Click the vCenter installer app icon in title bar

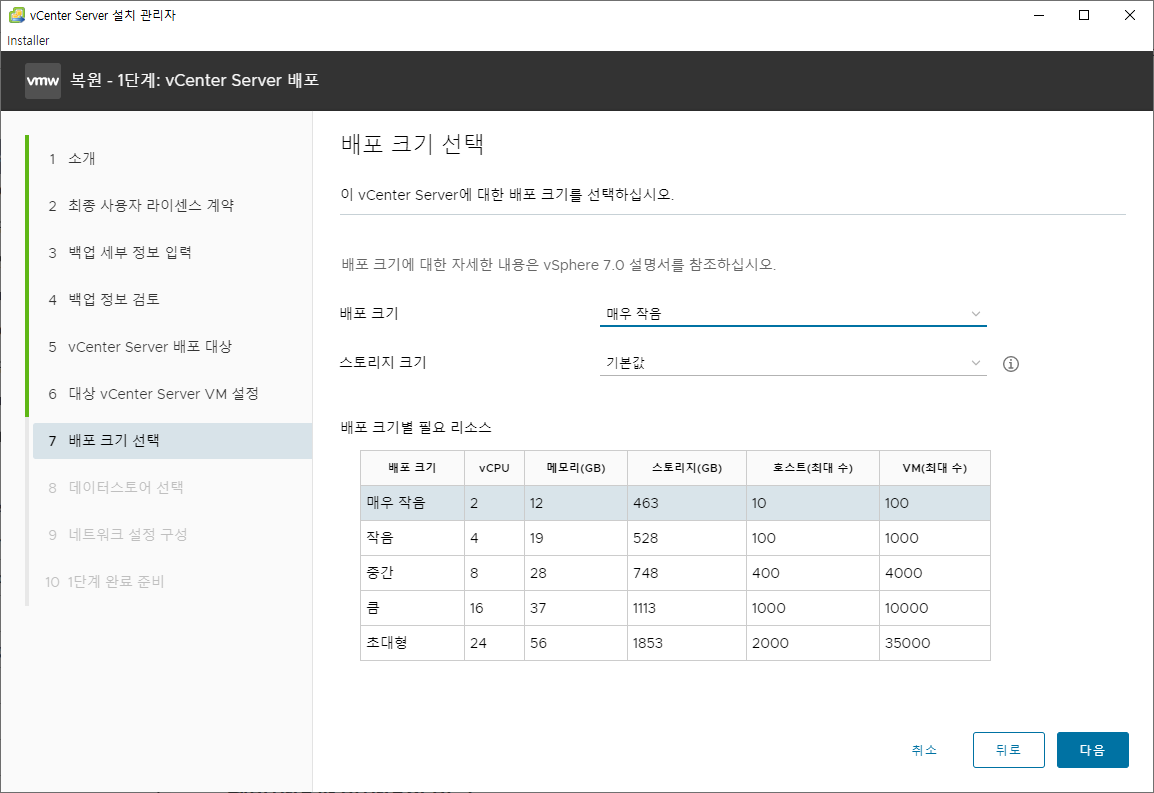(16, 15)
